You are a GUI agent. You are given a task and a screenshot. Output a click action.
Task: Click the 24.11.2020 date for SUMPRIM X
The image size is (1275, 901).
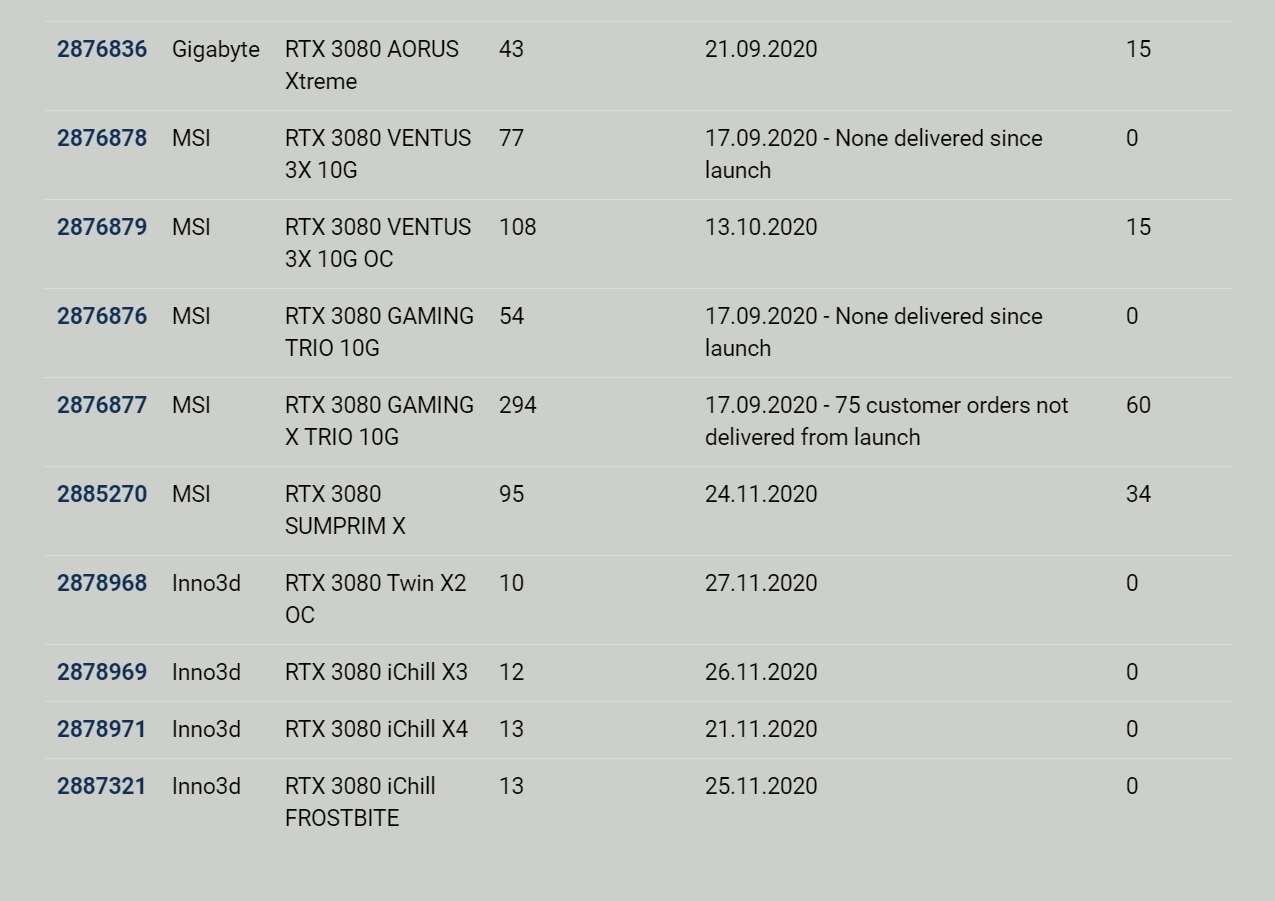[x=761, y=494]
